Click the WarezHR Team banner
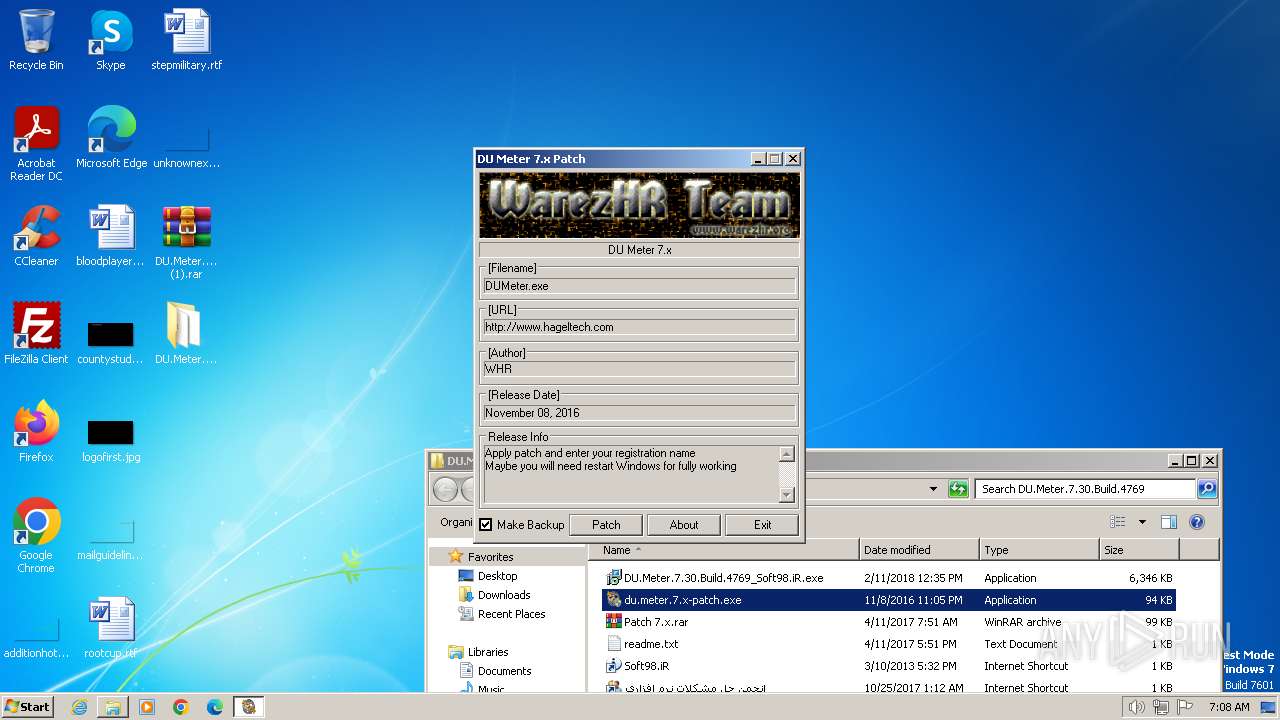Viewport: 1280px width, 720px height. 639,205
